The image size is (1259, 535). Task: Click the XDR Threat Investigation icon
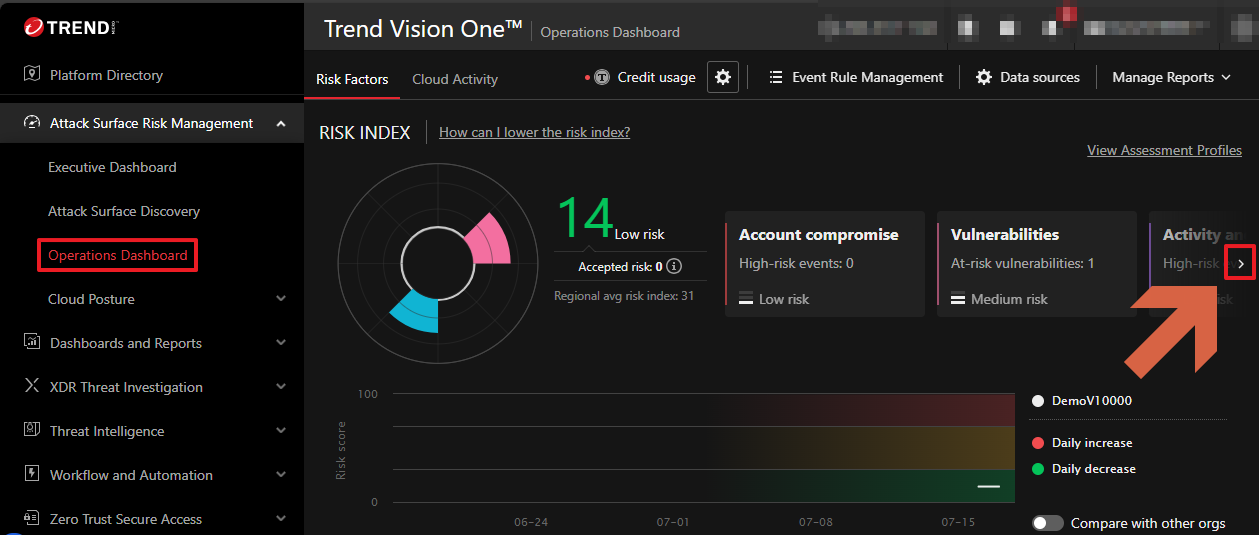[31, 387]
